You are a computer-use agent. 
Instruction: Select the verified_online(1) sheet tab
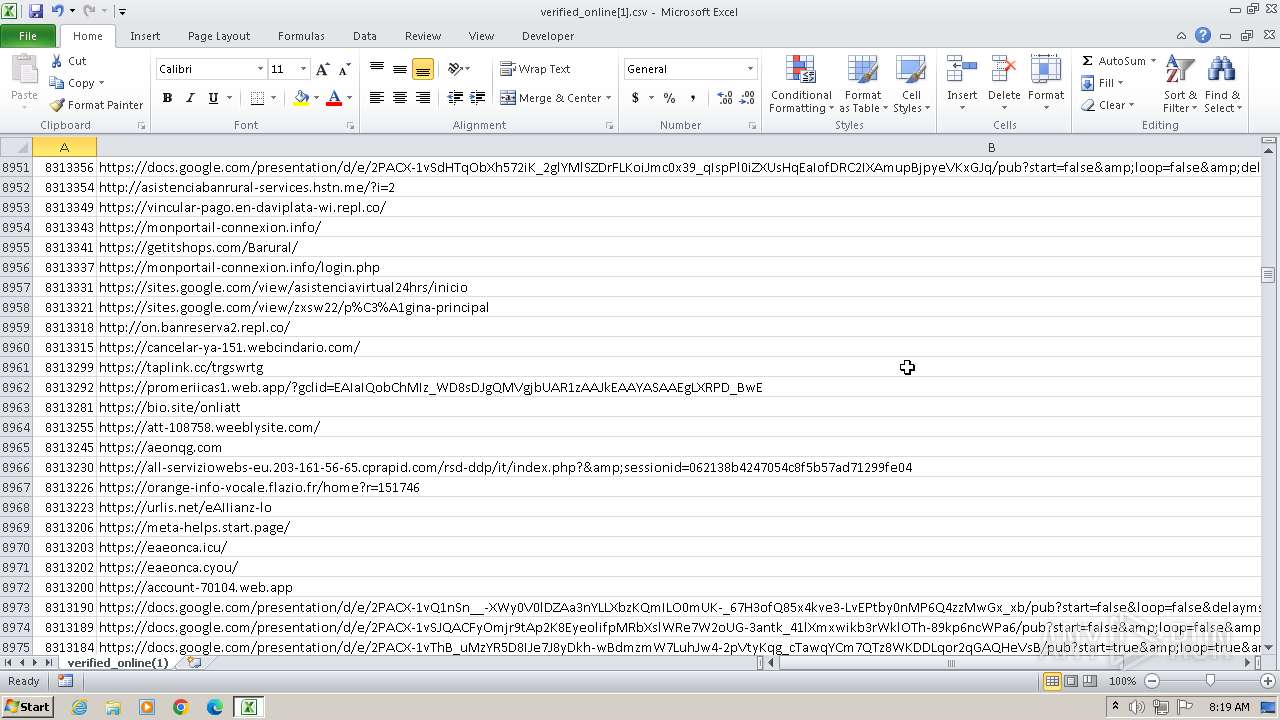point(118,663)
